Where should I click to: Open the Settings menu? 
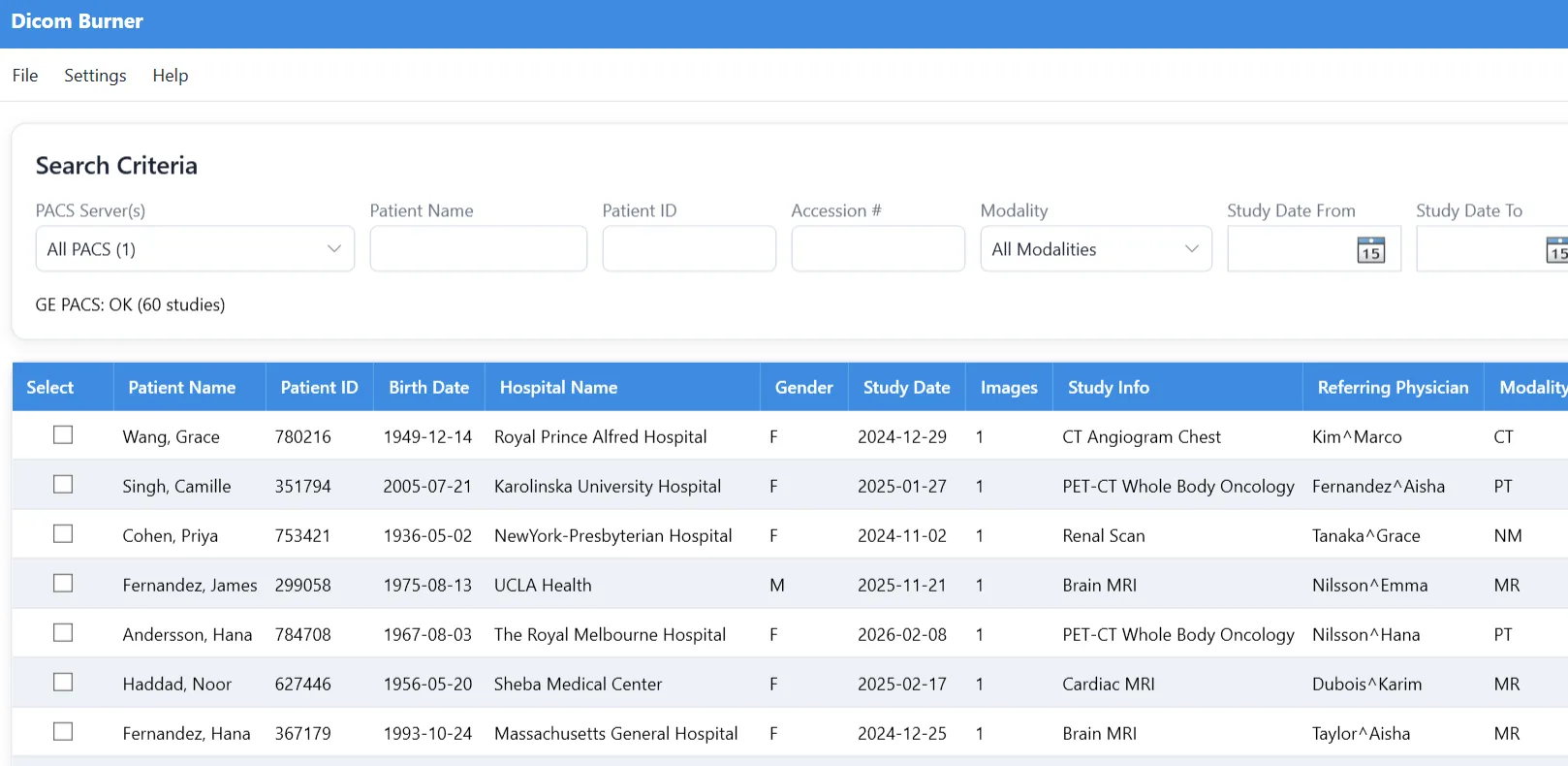[95, 76]
